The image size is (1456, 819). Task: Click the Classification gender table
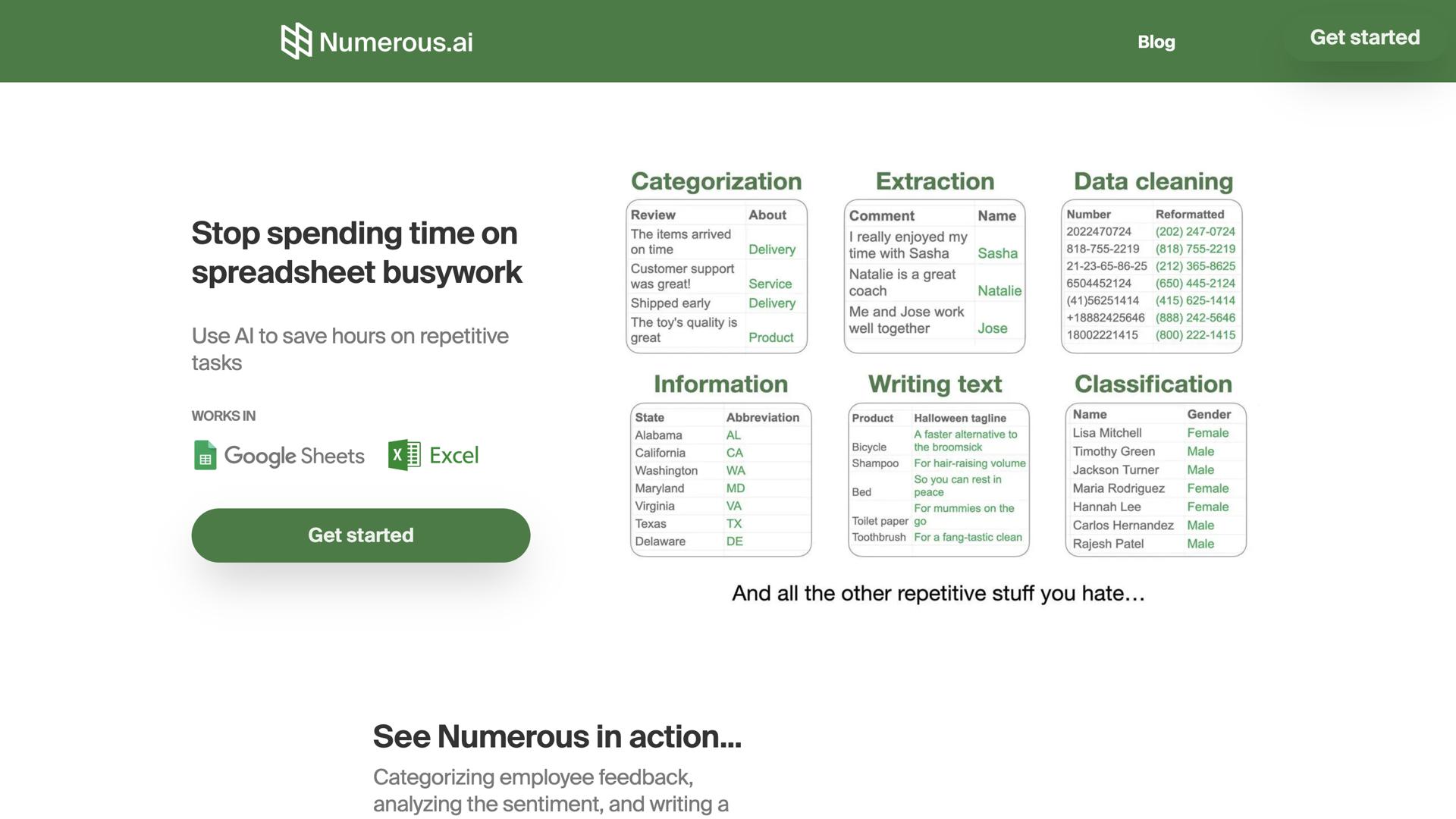1155,479
